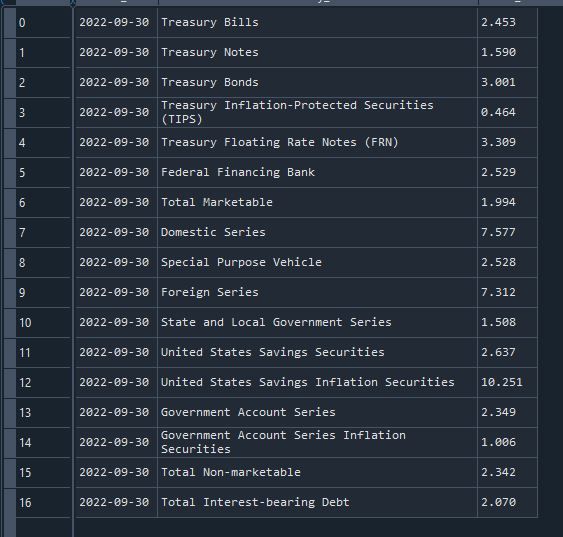Screen dimensions: 563x537
Task: Click row index 6
Action: point(43,203)
